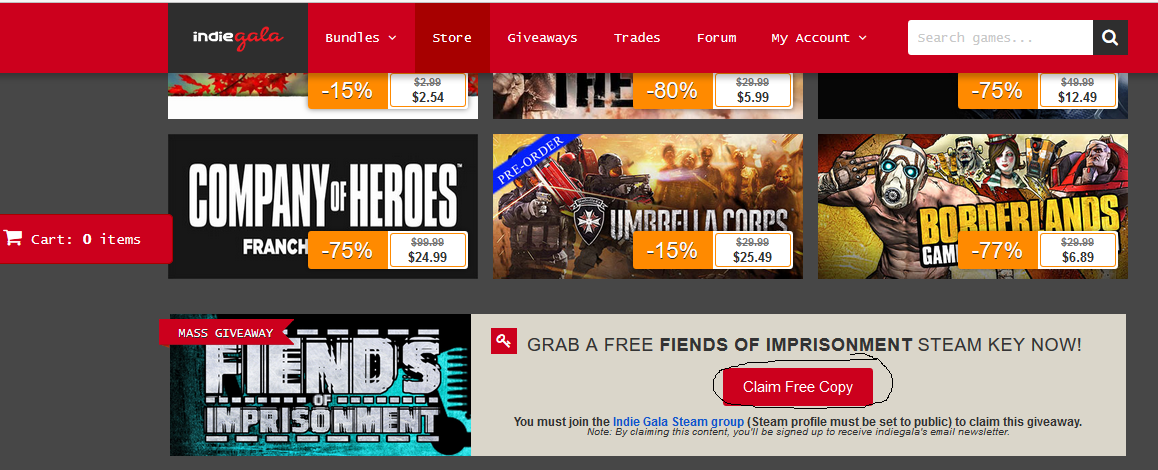
Task: Open the Umbrella Corps game thumbnail
Action: coord(648,206)
